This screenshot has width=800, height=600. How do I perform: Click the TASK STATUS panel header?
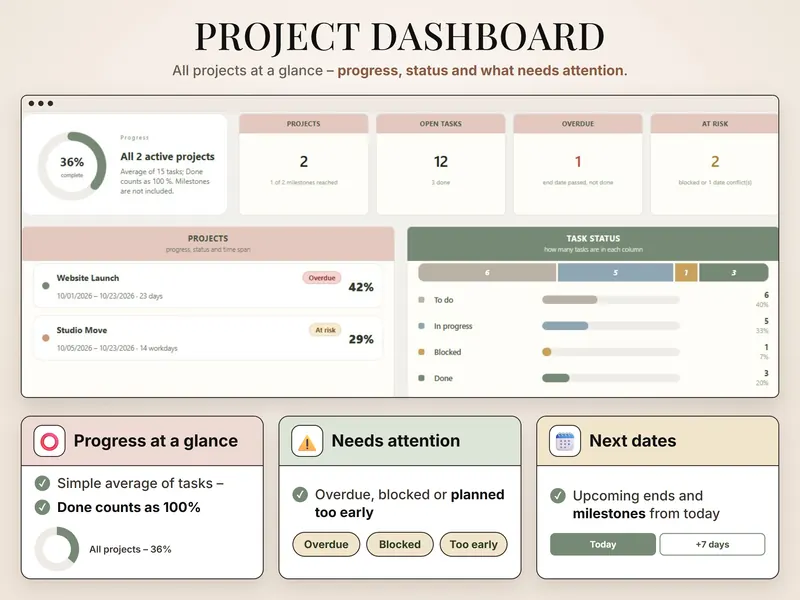[593, 243]
